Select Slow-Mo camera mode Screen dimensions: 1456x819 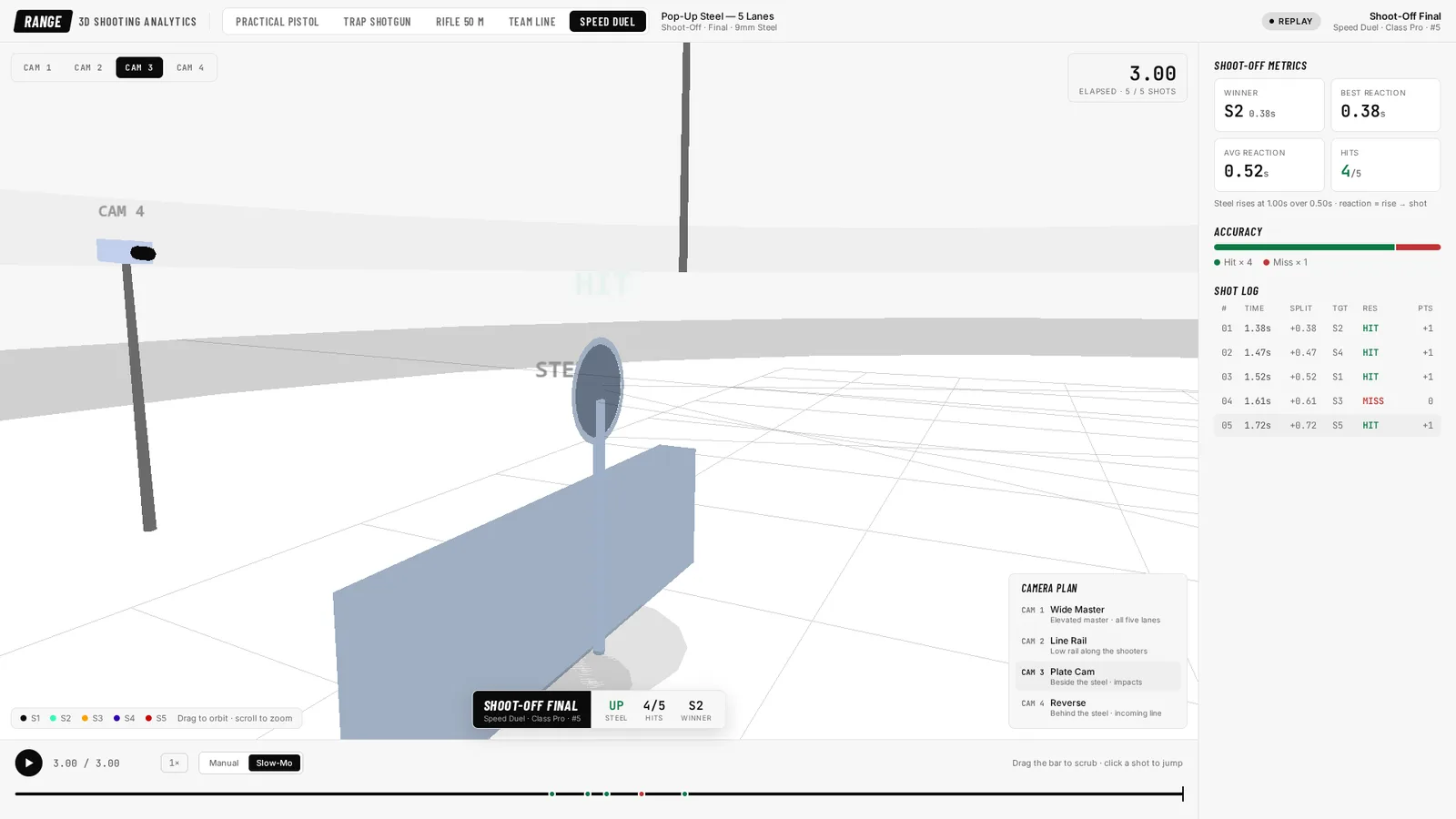coord(274,763)
